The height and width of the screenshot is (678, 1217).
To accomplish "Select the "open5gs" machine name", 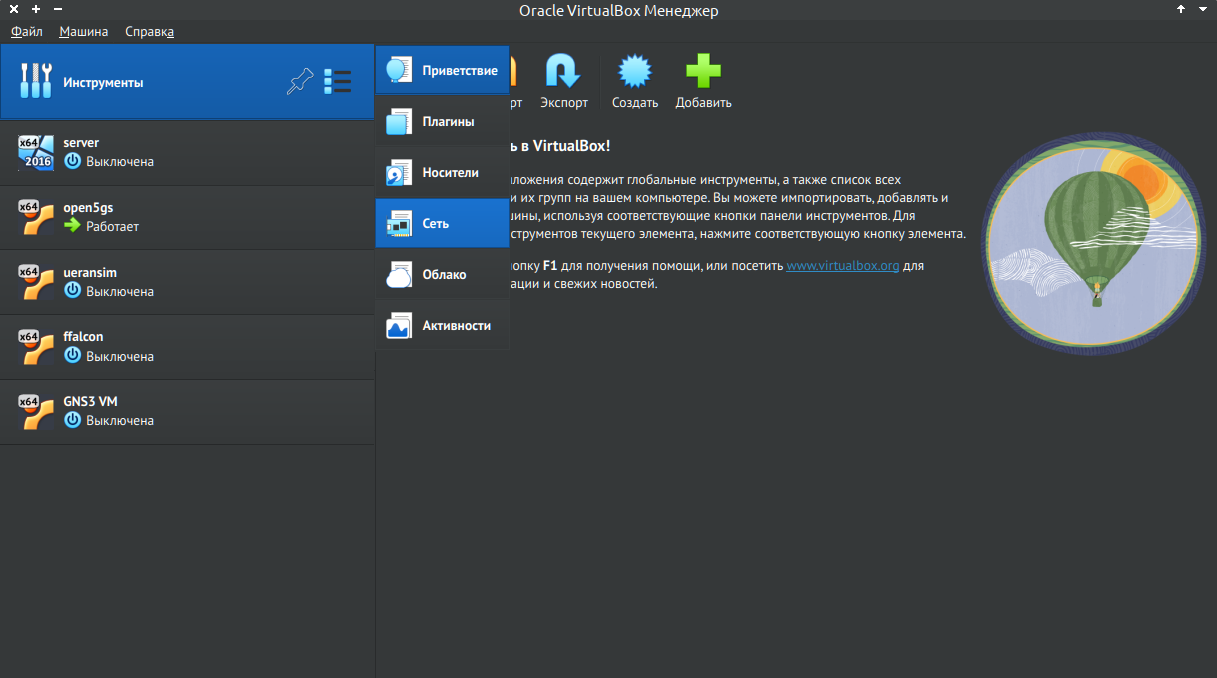I will (x=88, y=208).
